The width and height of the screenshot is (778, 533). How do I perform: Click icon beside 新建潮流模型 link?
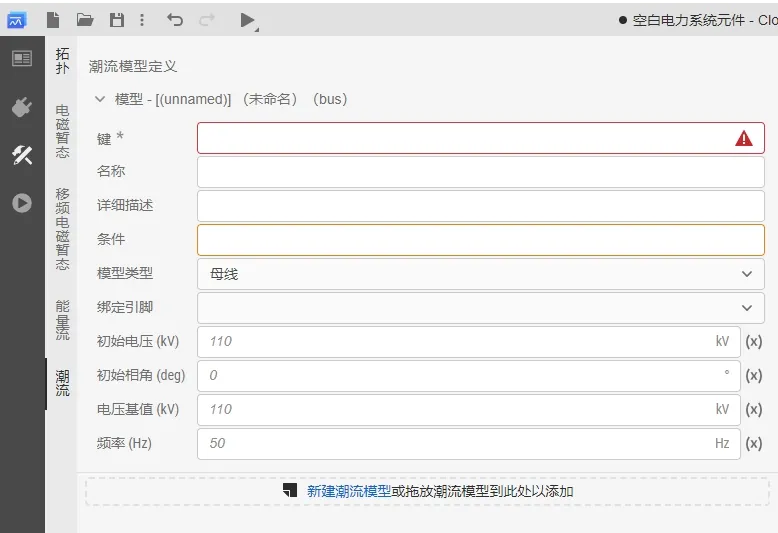pos(290,490)
